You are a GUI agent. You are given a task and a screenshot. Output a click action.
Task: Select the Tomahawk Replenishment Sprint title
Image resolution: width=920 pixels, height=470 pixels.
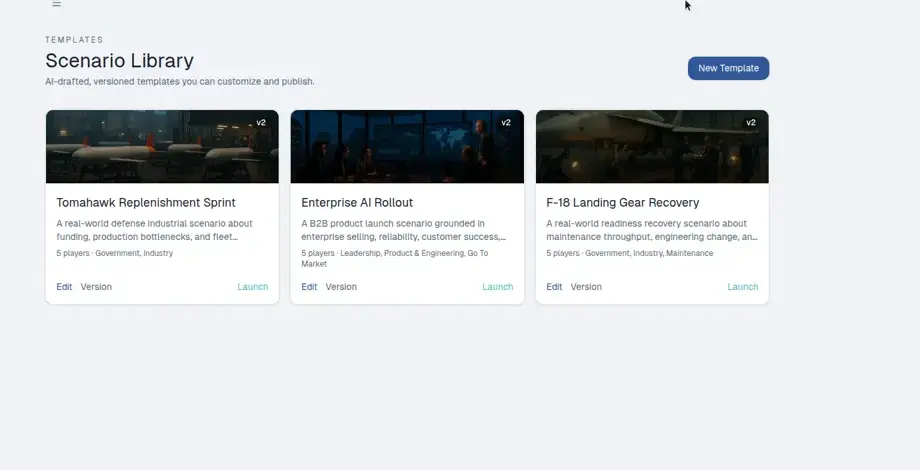point(146,202)
